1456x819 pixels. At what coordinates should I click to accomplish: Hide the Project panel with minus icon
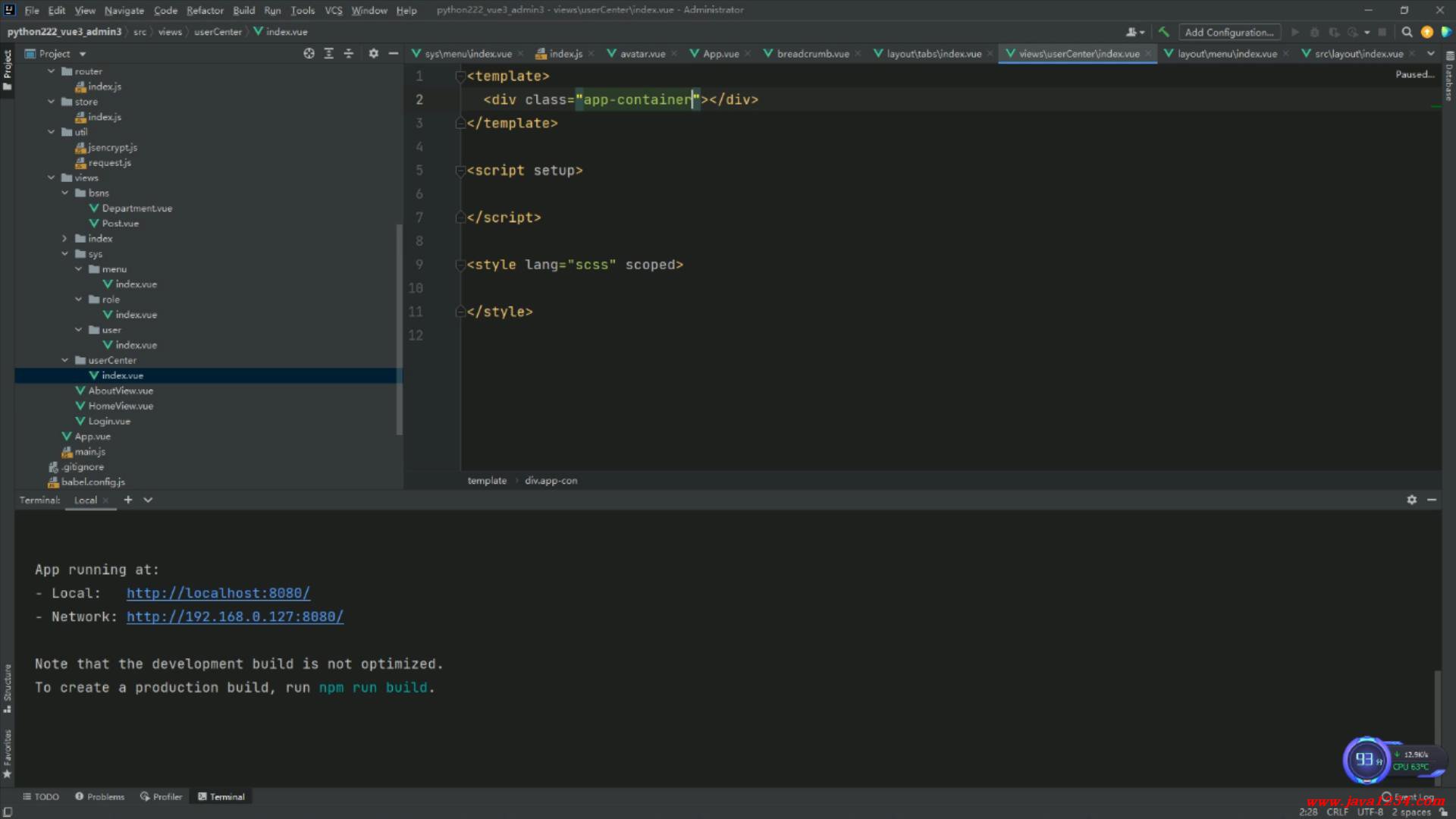(x=393, y=53)
